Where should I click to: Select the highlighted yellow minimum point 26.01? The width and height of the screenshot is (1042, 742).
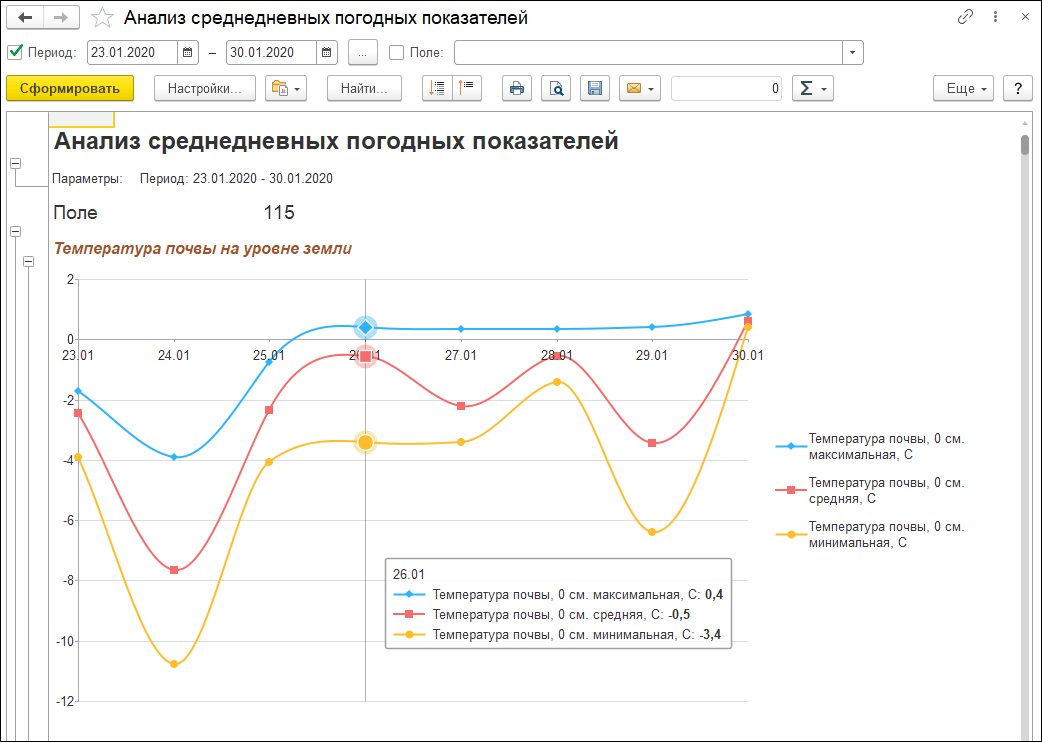365,442
